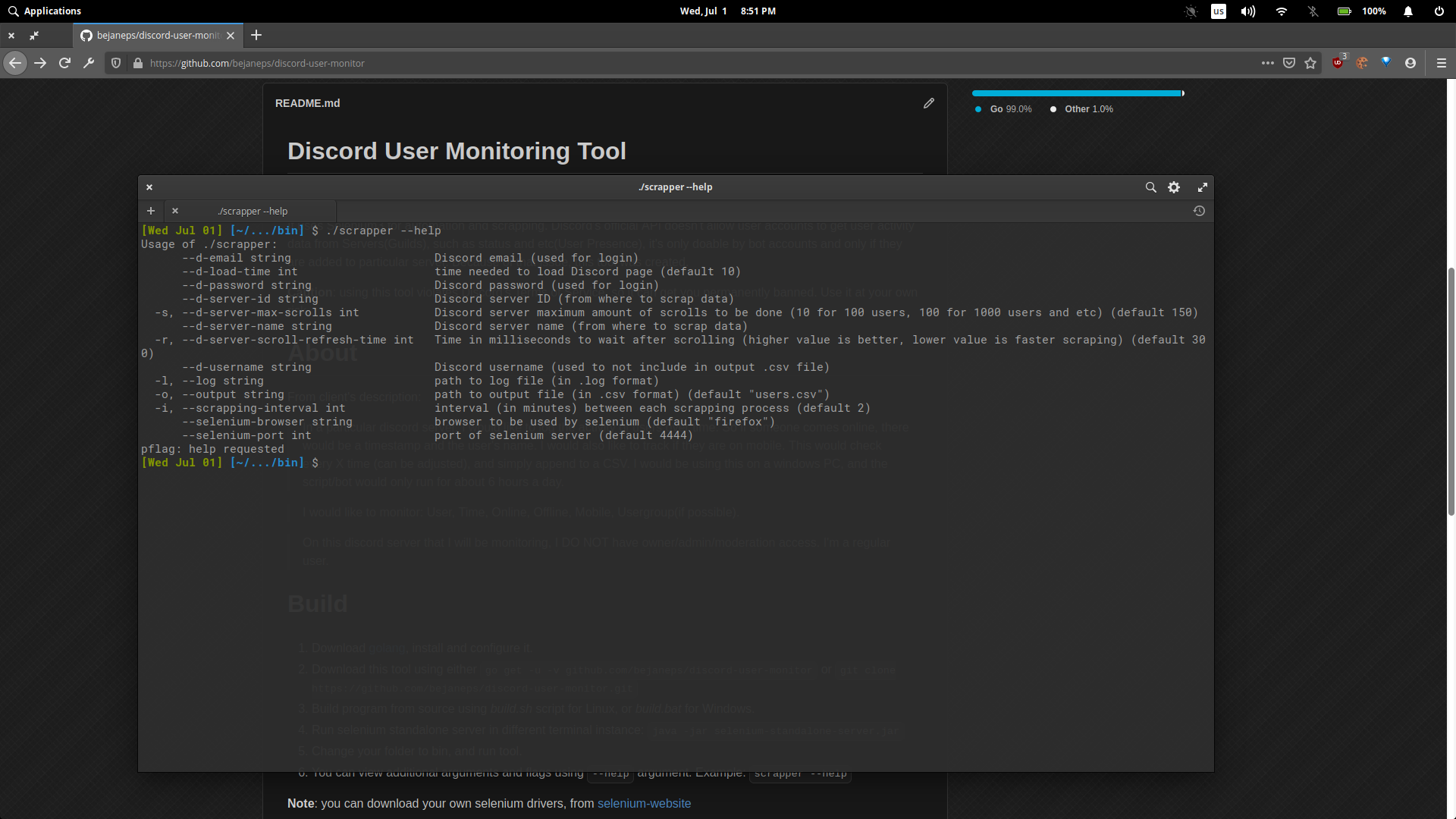Open battery 100% power indicator
Viewport: 1456px width, 819px height.
point(1362,11)
